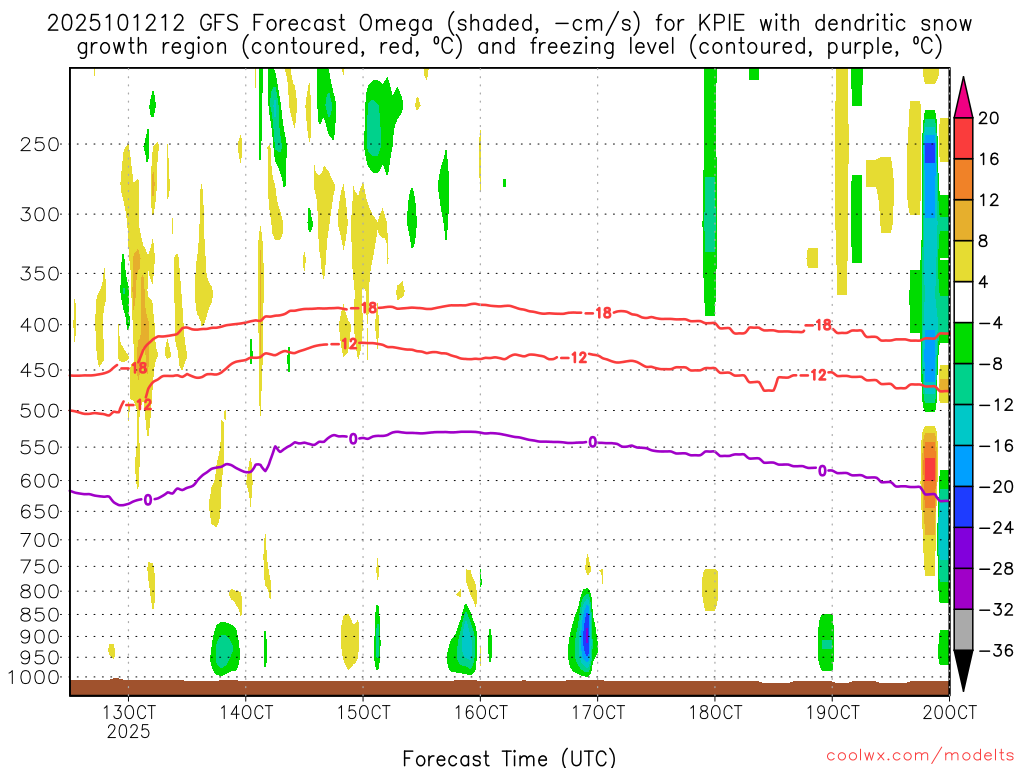The height and width of the screenshot is (768, 1024).
Task: Click the 200CT time axis label
Action: (950, 712)
